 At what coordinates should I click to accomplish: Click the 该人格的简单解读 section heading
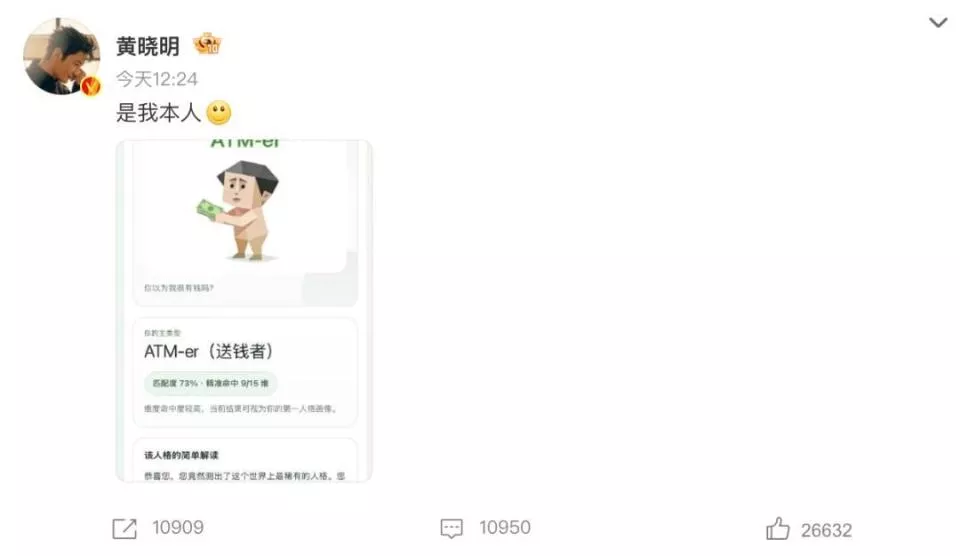[x=181, y=455]
